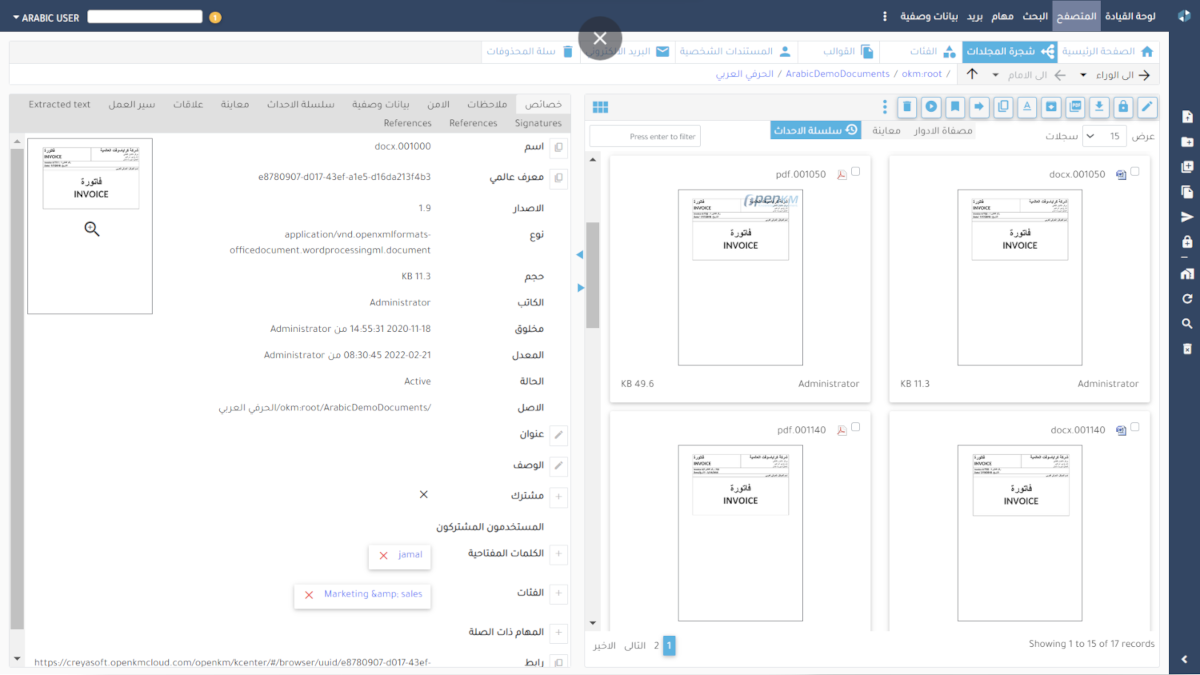
Task: Click the left-pointing splitter collapse arrow
Action: coord(580,255)
